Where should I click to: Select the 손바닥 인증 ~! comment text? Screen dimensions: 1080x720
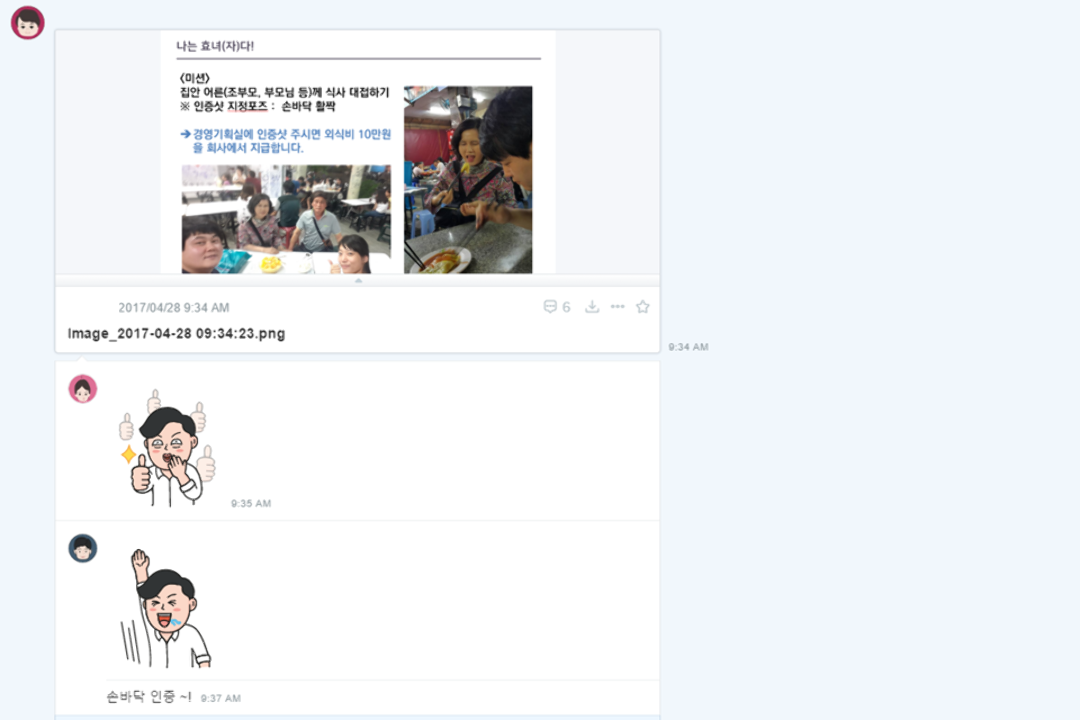(149, 697)
